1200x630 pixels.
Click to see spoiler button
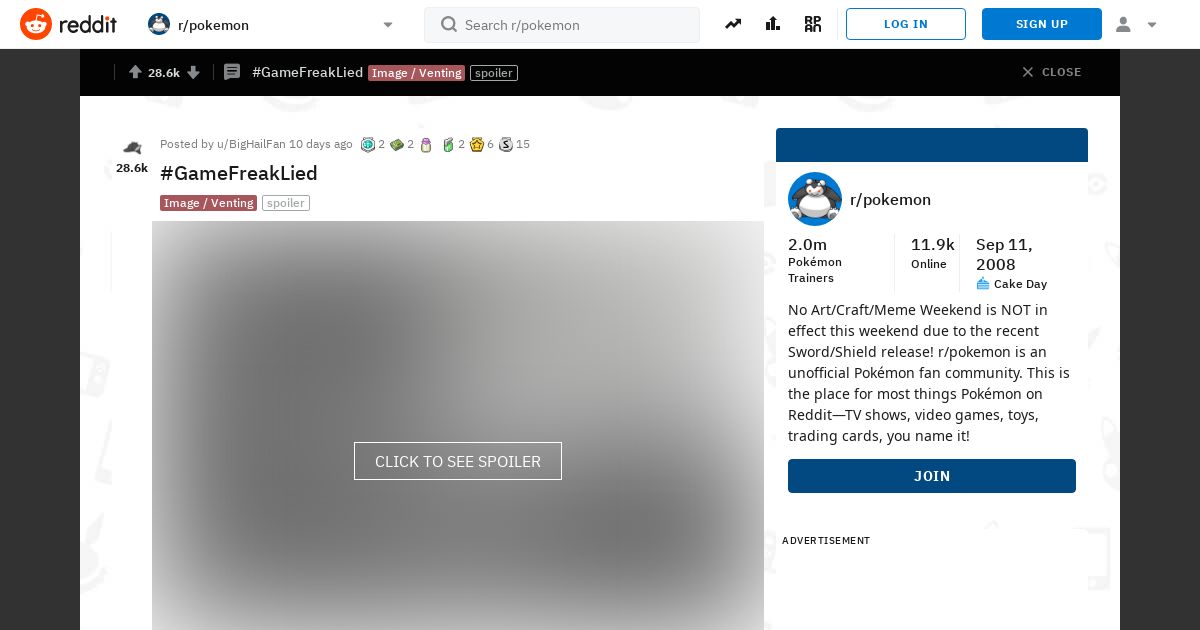[458, 461]
